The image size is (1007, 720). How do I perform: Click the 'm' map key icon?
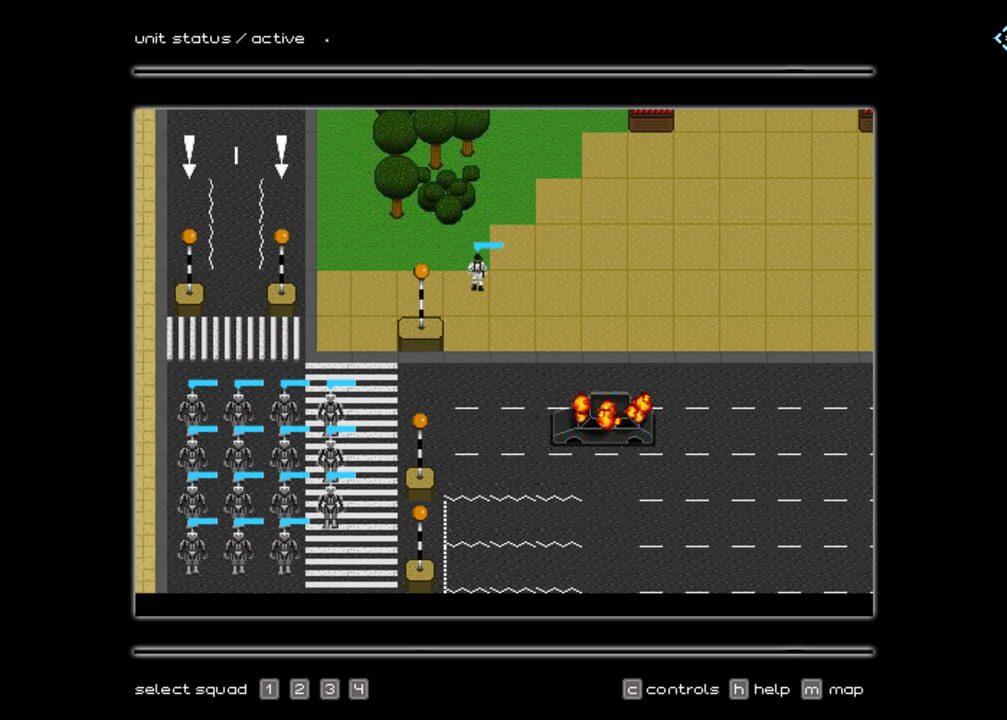click(x=812, y=689)
